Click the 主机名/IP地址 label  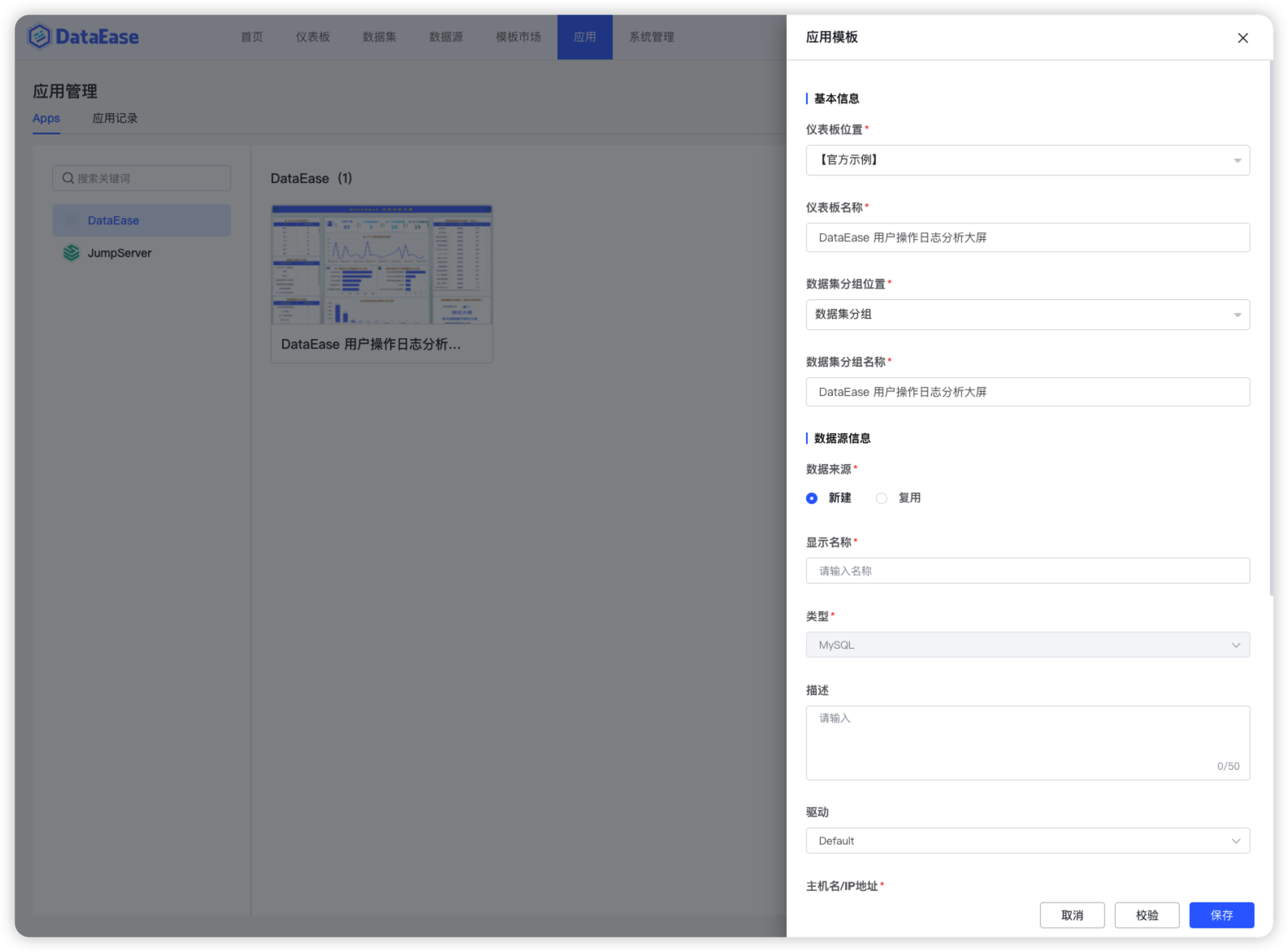(842, 886)
